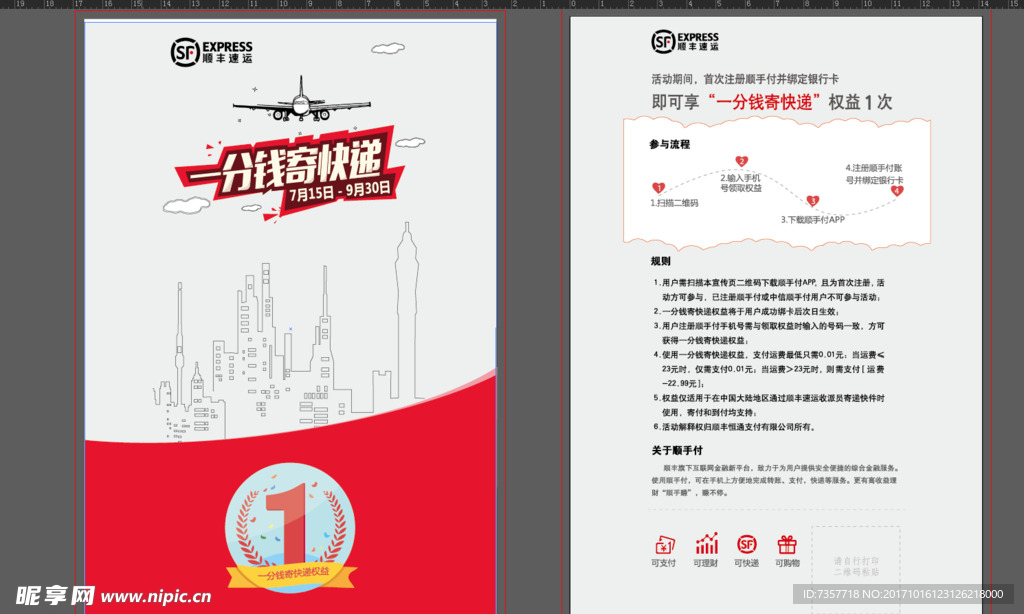Click rule 2 "一分钱寄快递权益将于用户成功绑卡后次日生效"
The width and height of the screenshot is (1024, 614).
pos(746,312)
